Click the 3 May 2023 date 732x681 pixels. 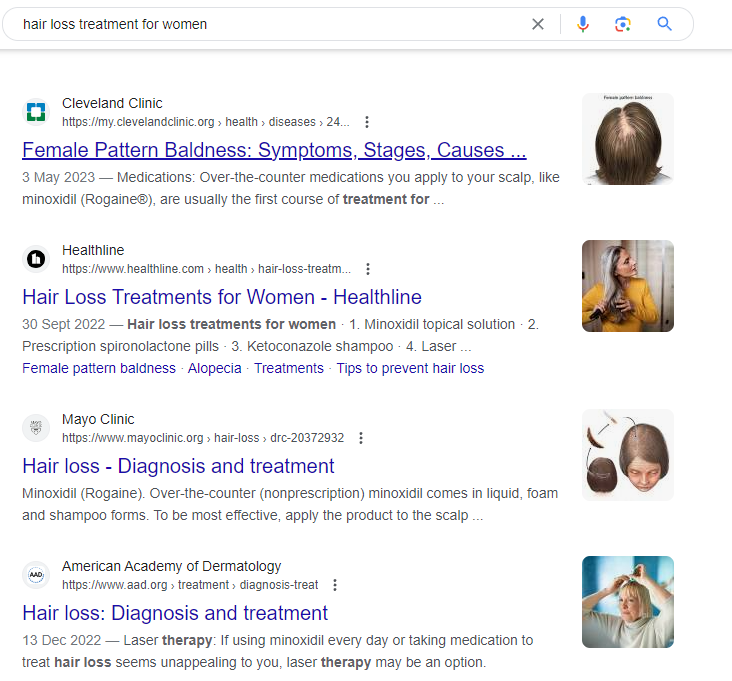pos(58,177)
